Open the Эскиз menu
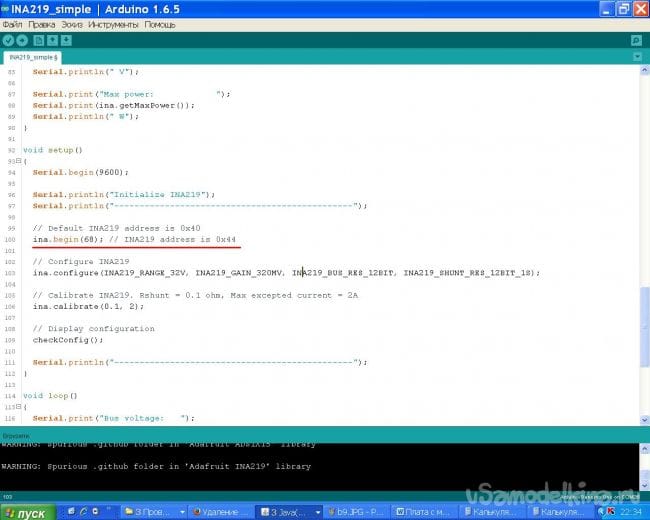The height and width of the screenshot is (520, 650). pyautogui.click(x=71, y=23)
